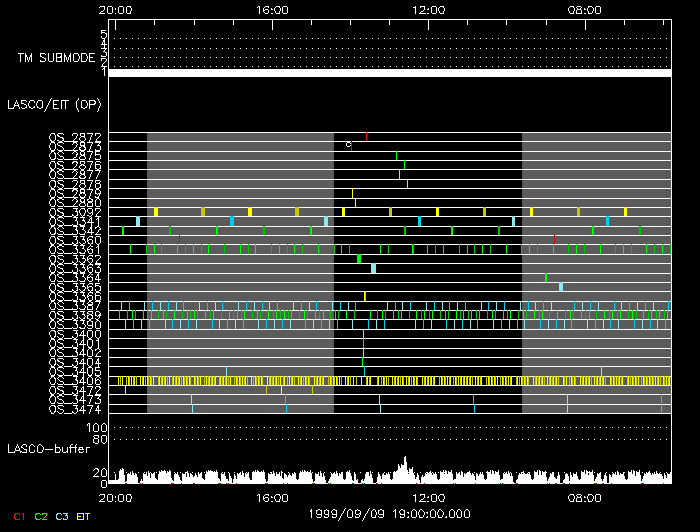Viewport: 700px width, 532px height.
Task: Select the light blue marker on OS_3365 row
Action: 561,287
